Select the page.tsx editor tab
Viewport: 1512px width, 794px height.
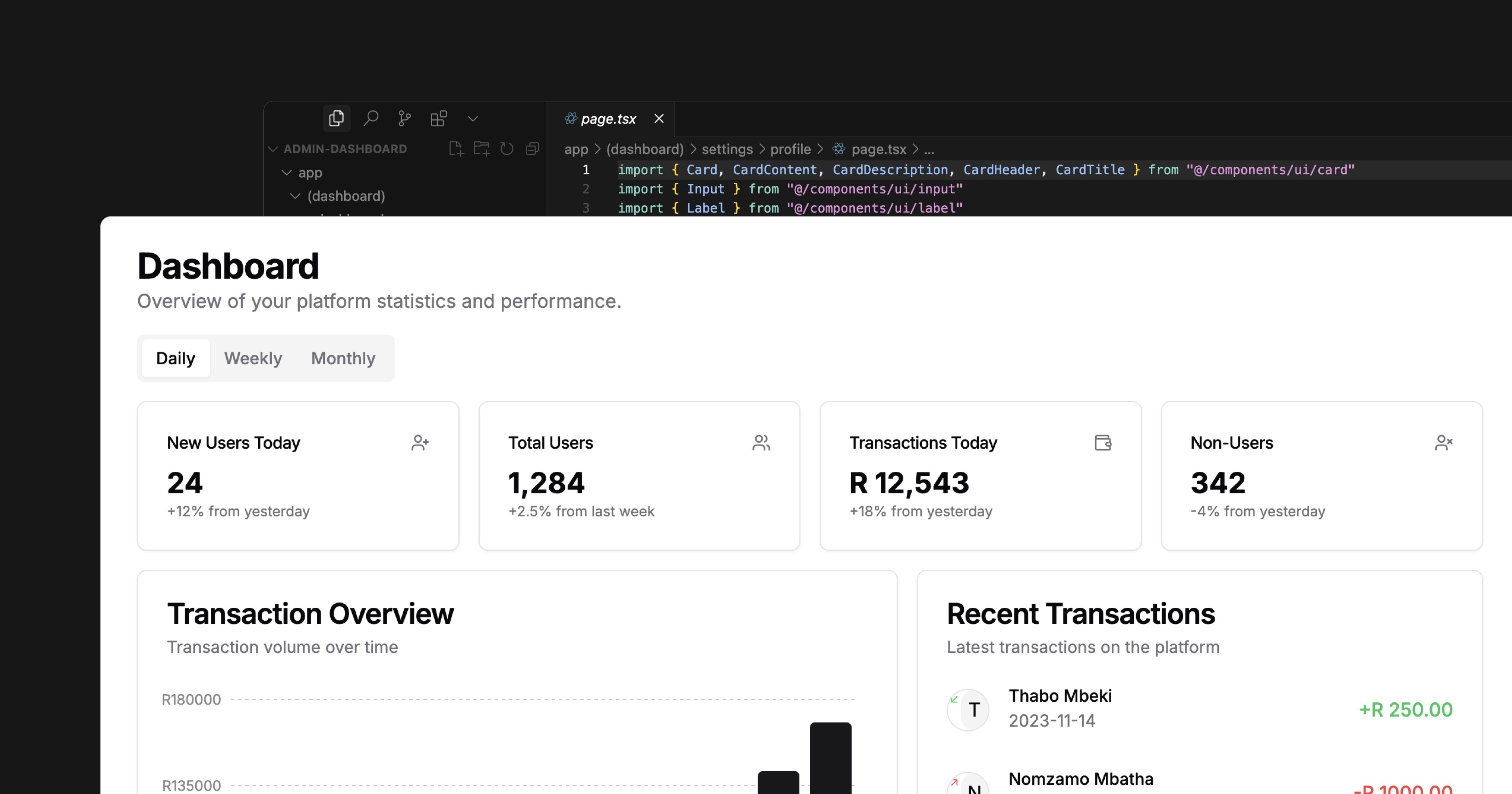[x=609, y=119]
